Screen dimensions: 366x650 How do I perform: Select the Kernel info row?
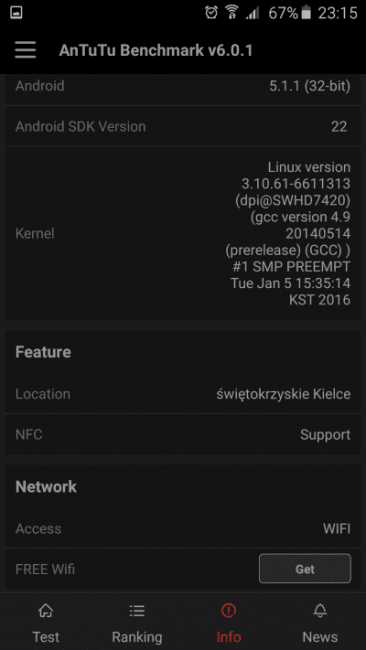[x=183, y=233]
